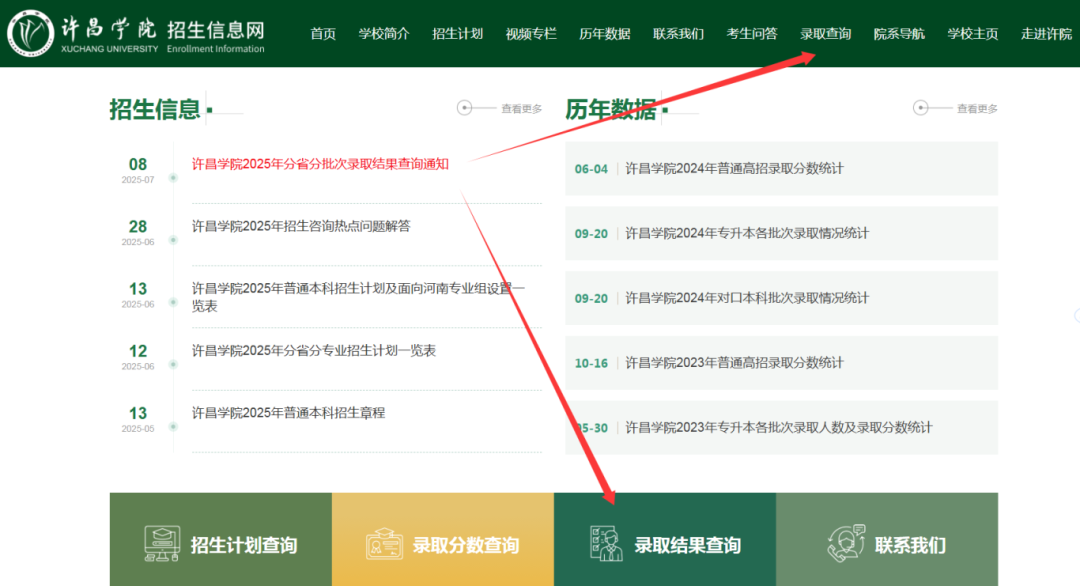1080x586 pixels.
Task: Open 2023年专升本各批次录取人数及录取分数统计 entry
Action: pos(779,428)
